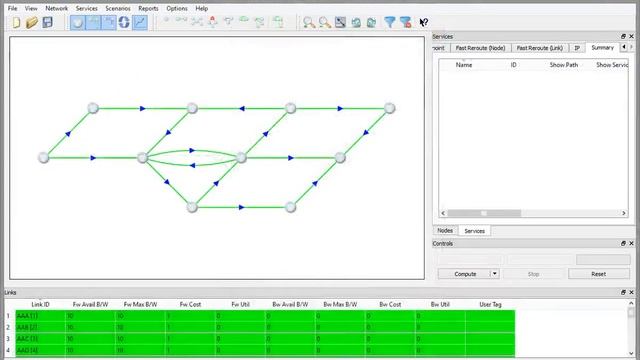Click the second magnifier zoom out icon
This screenshot has width=640, height=360.
pyautogui.click(x=325, y=22)
